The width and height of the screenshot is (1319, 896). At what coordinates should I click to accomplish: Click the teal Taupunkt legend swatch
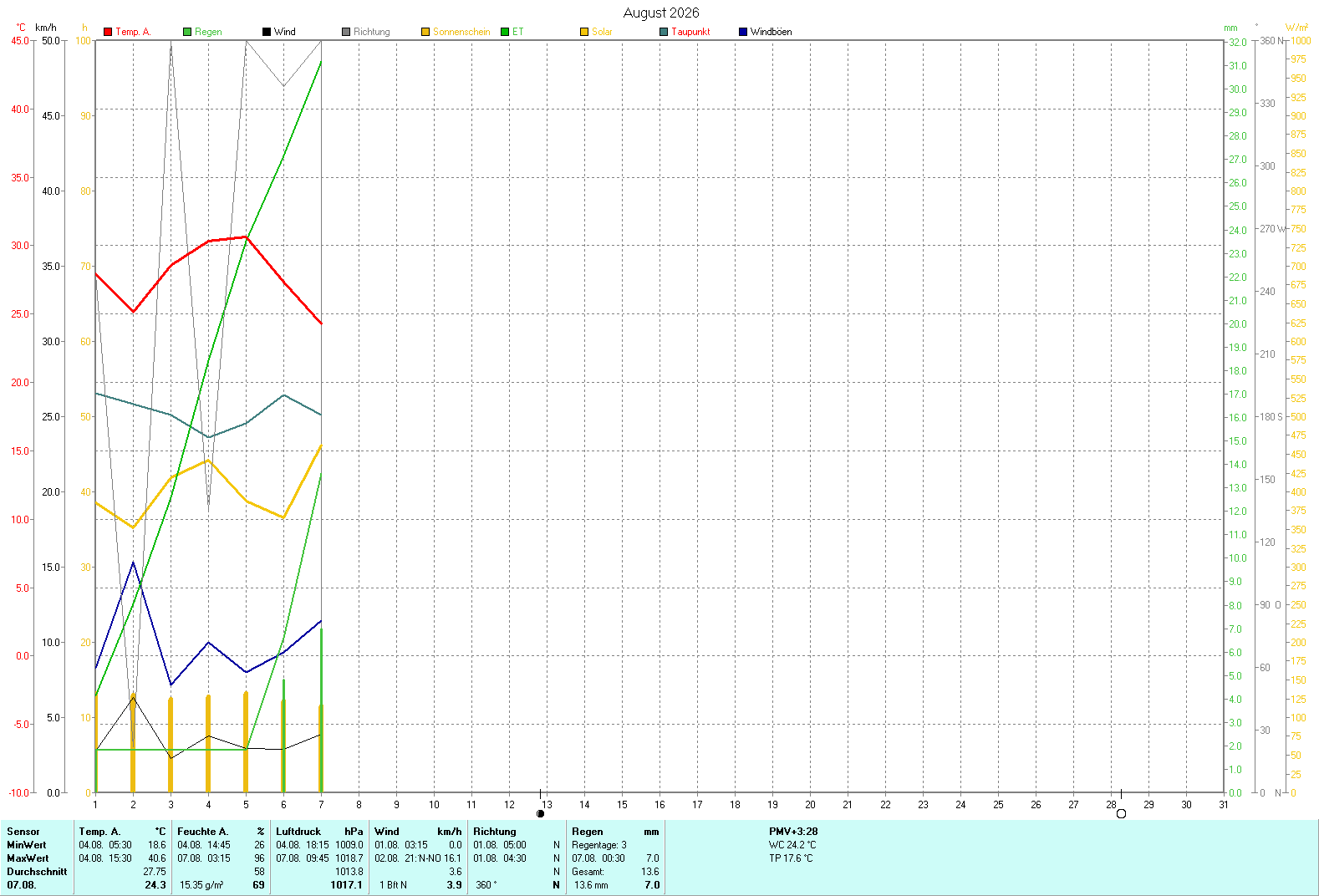[664, 32]
